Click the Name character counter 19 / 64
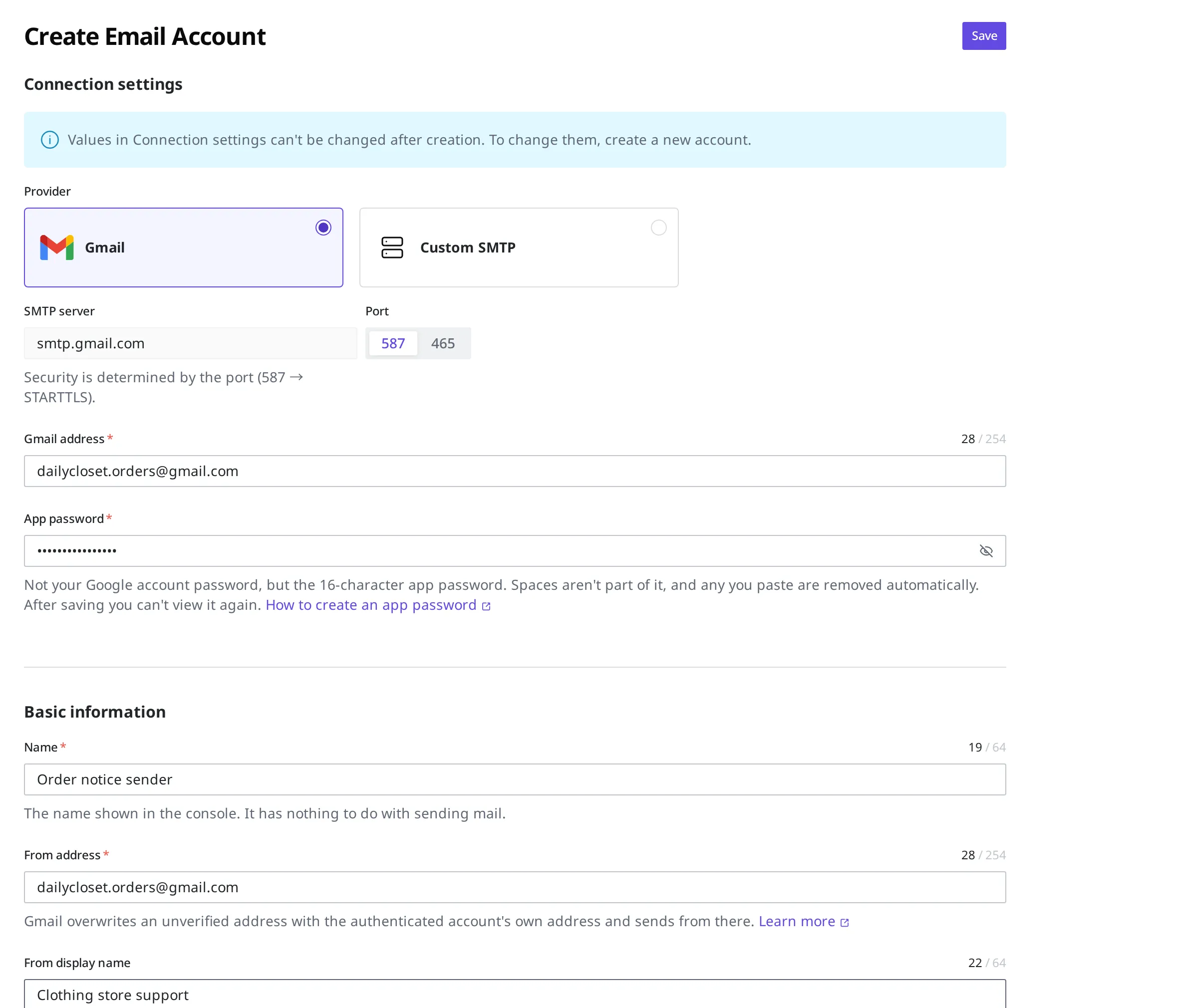The width and height of the screenshot is (1178, 1008). click(x=986, y=747)
